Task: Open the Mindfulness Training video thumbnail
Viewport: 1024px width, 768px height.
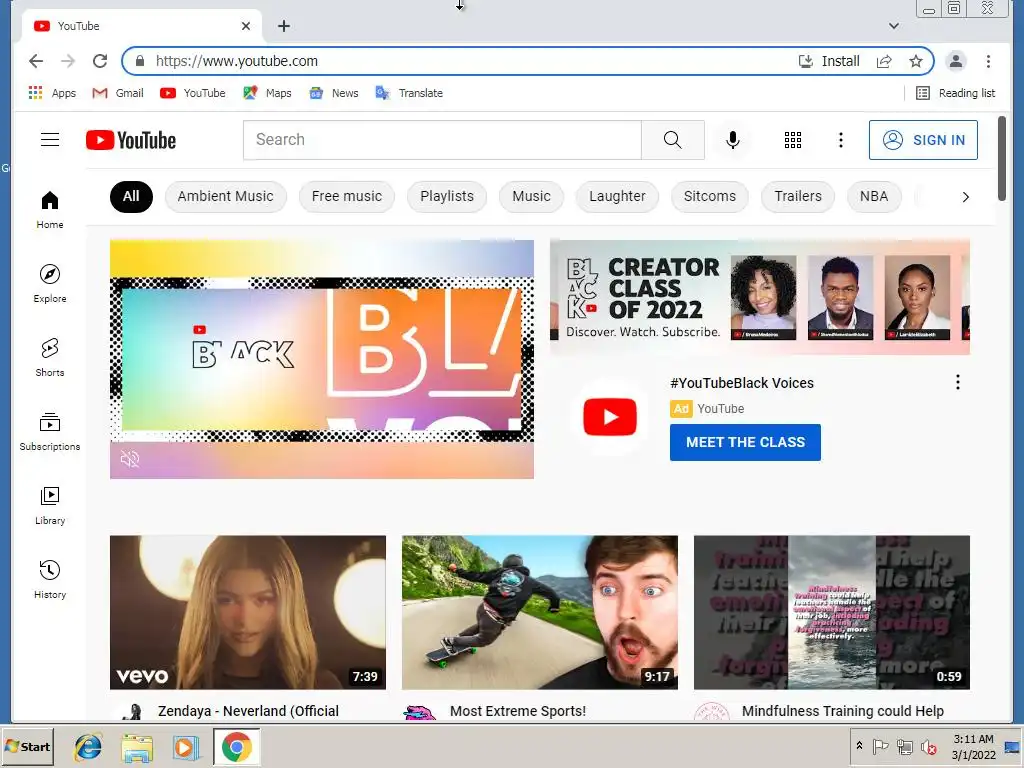Action: 831,613
